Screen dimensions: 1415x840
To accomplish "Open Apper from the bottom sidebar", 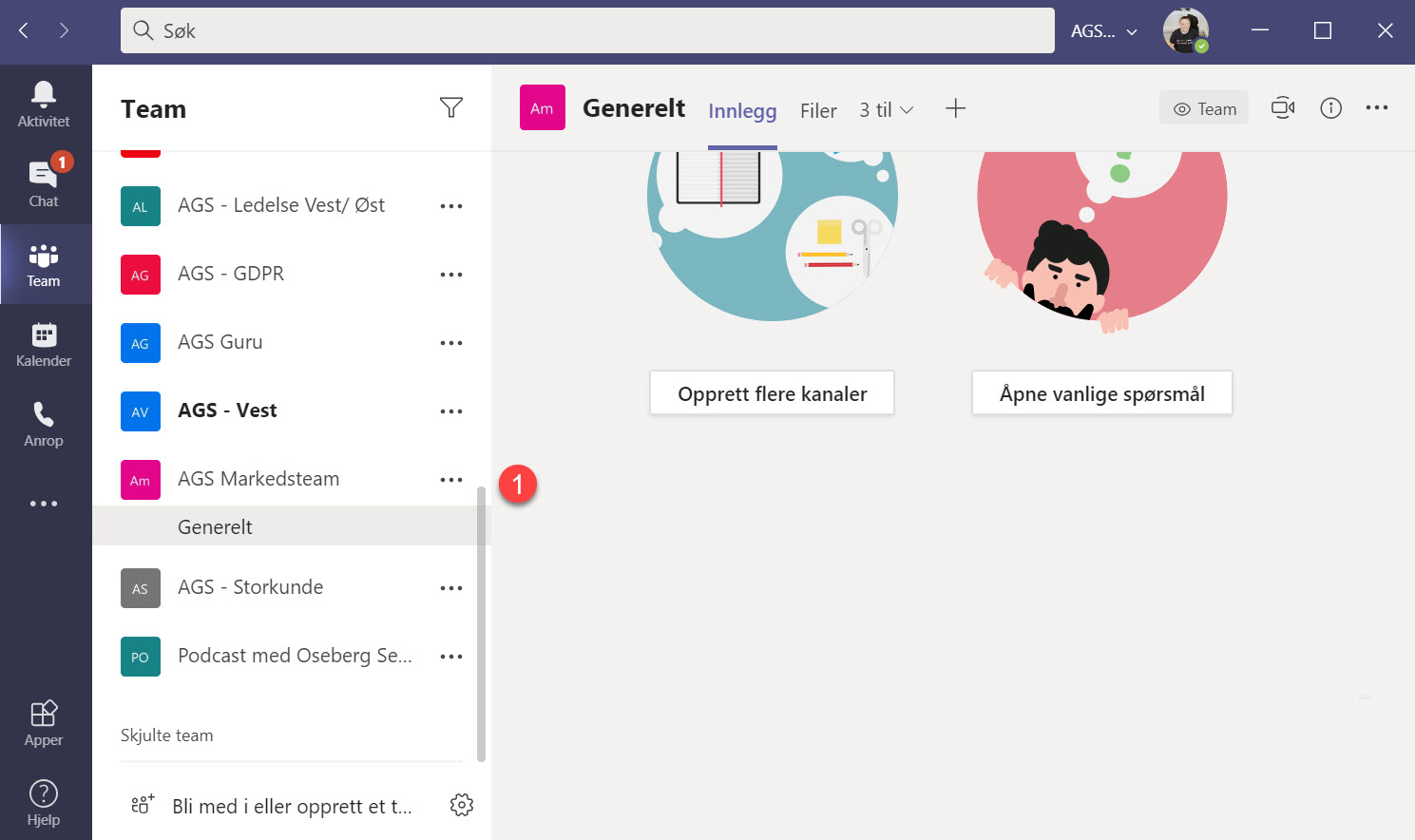I will [43, 722].
